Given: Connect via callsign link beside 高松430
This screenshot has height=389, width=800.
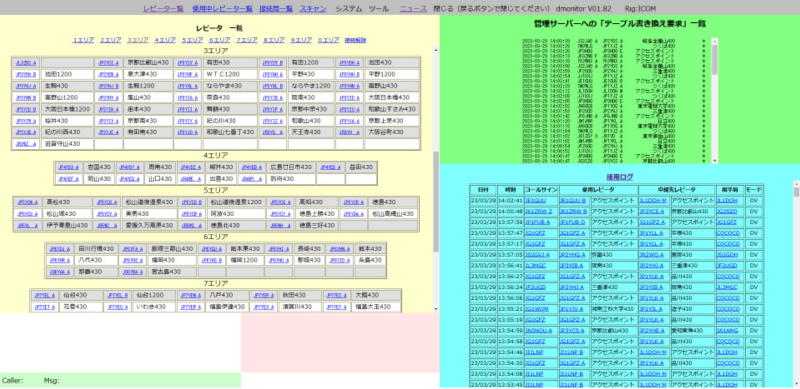Looking at the screenshot, I should coord(28,202).
